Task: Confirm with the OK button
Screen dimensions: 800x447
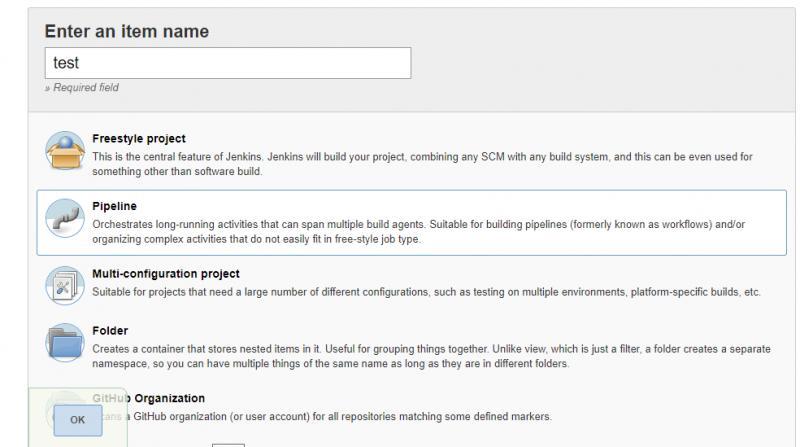Action: 78,420
